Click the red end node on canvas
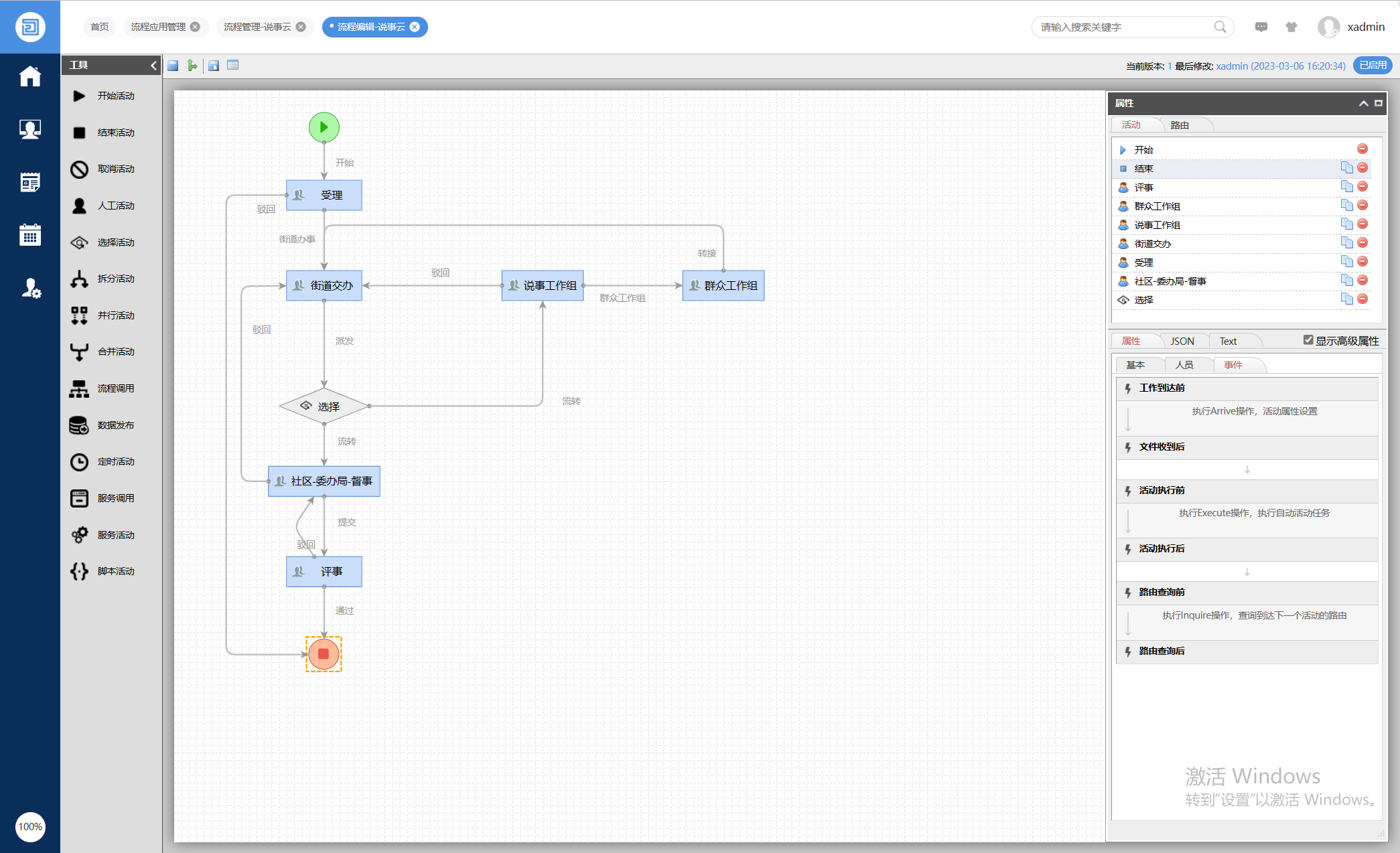This screenshot has height=853, width=1400. [x=324, y=654]
